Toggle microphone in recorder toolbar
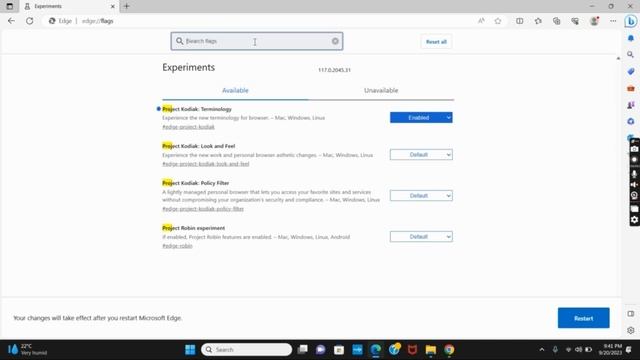This screenshot has height=360, width=640. click(634, 173)
